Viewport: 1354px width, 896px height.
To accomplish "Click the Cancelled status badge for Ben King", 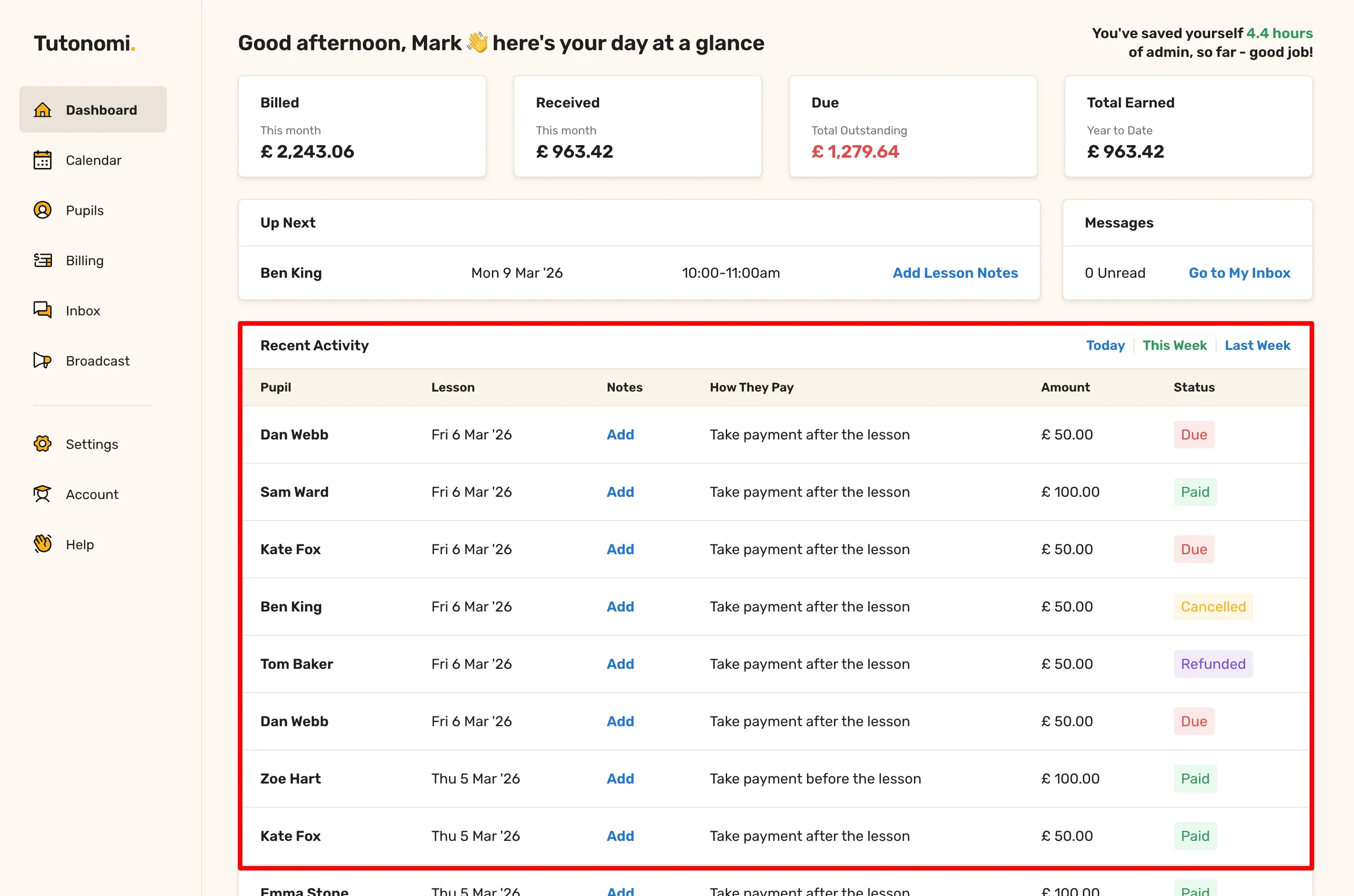I will [1212, 607].
